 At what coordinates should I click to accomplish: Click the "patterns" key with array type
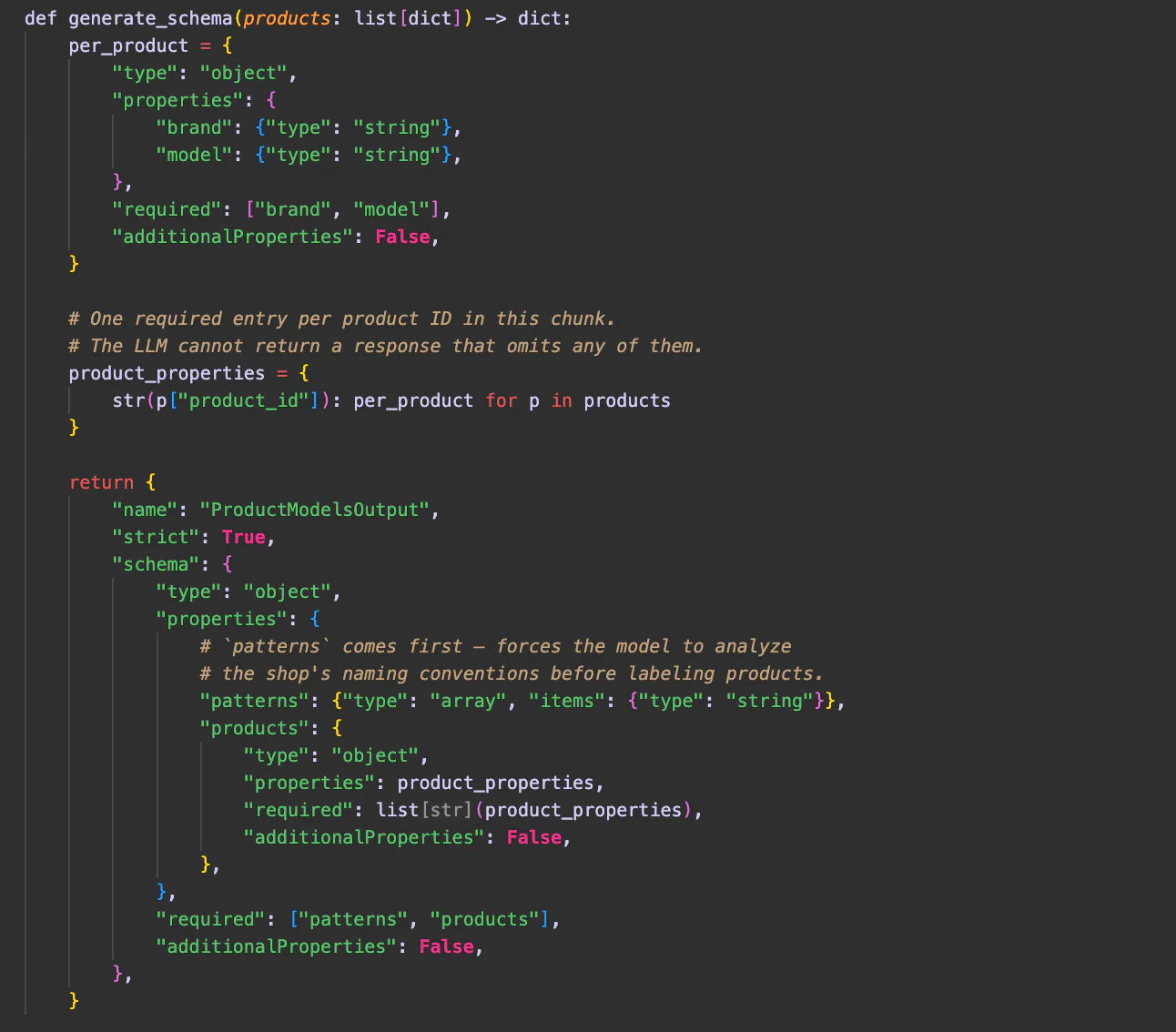(254, 701)
